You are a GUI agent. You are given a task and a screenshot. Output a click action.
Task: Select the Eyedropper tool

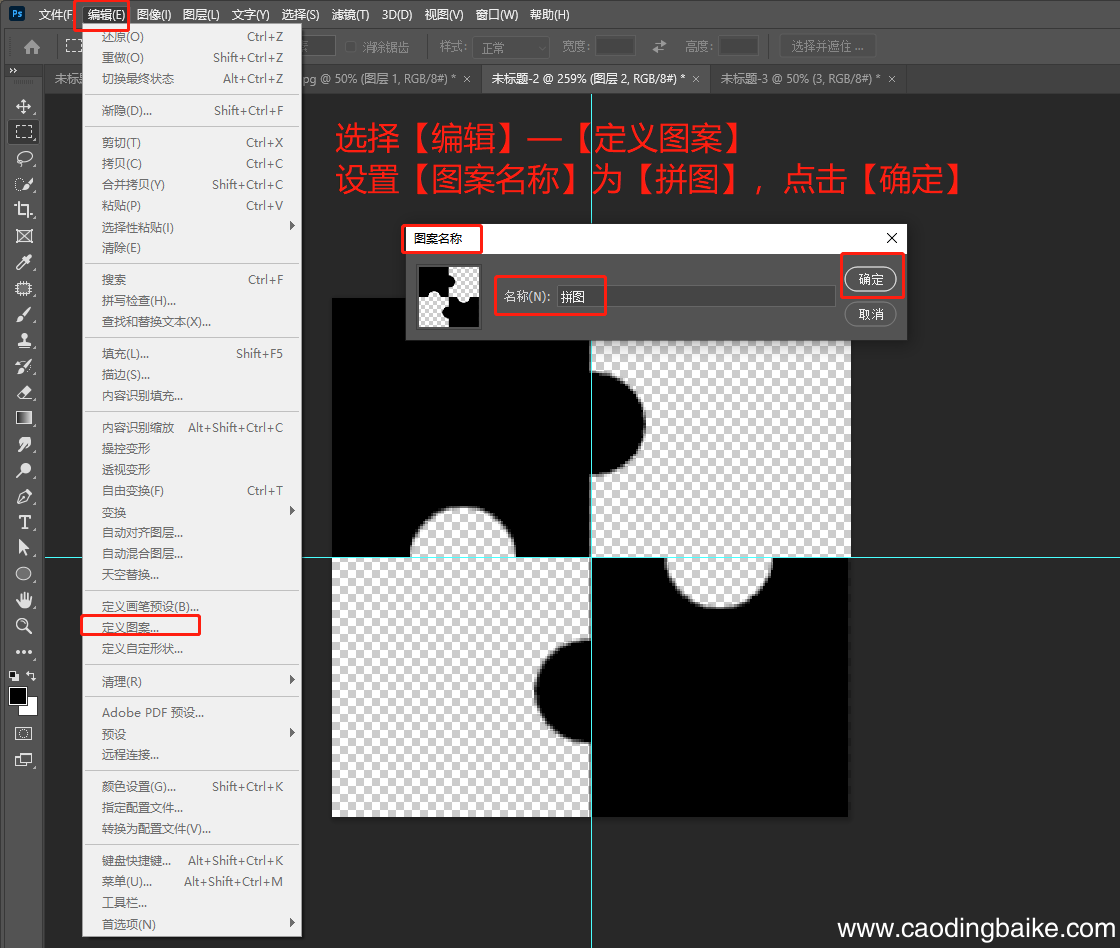click(x=24, y=262)
